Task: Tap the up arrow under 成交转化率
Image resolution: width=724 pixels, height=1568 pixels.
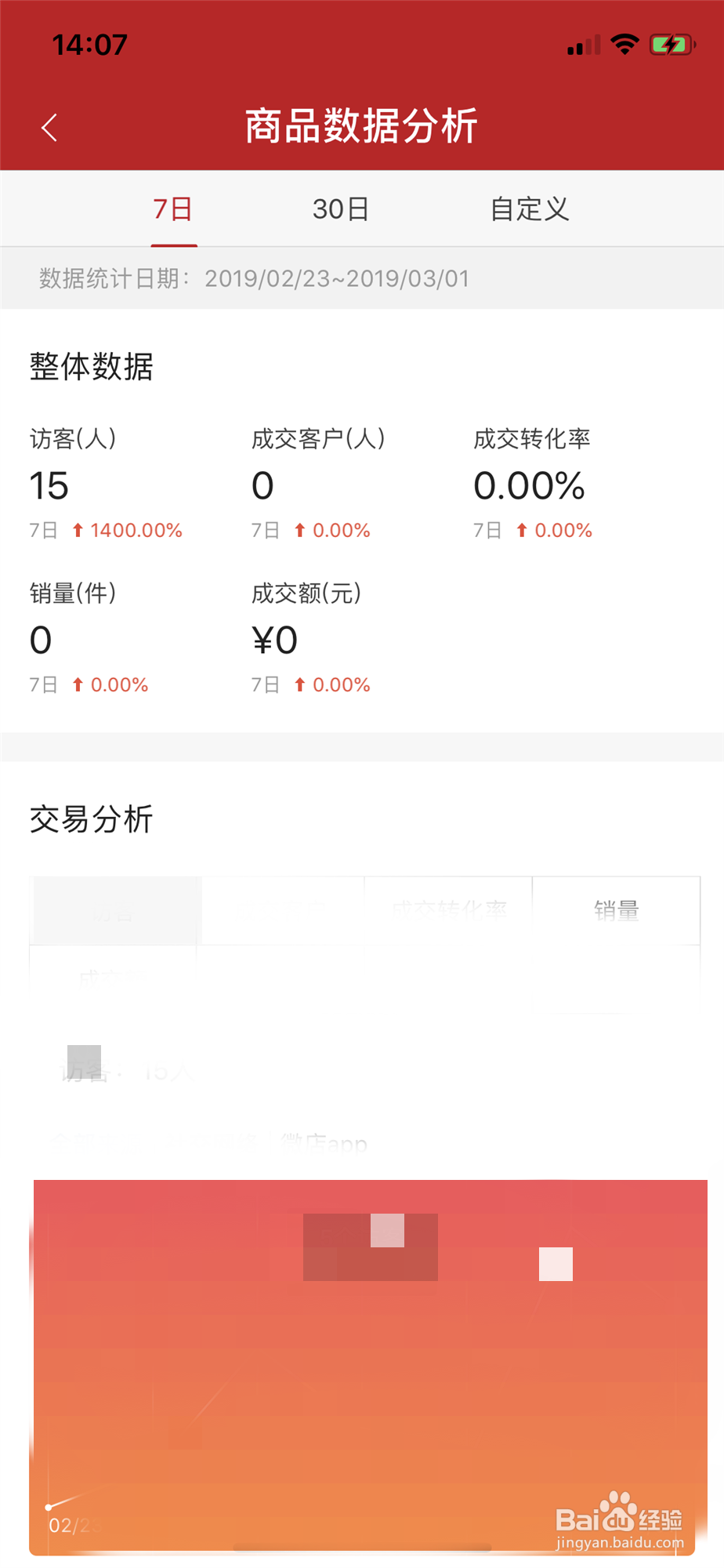Action: coord(522,531)
